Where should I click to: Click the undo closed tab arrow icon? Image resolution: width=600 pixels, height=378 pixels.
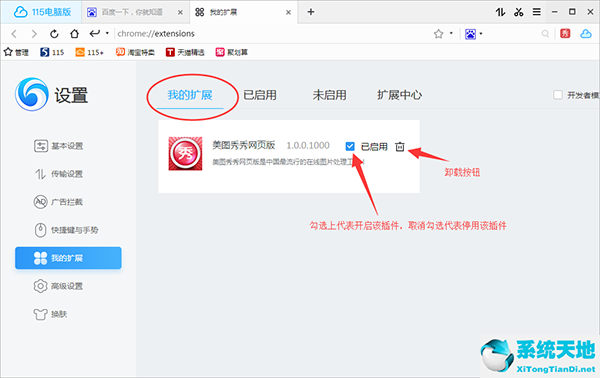coord(95,34)
